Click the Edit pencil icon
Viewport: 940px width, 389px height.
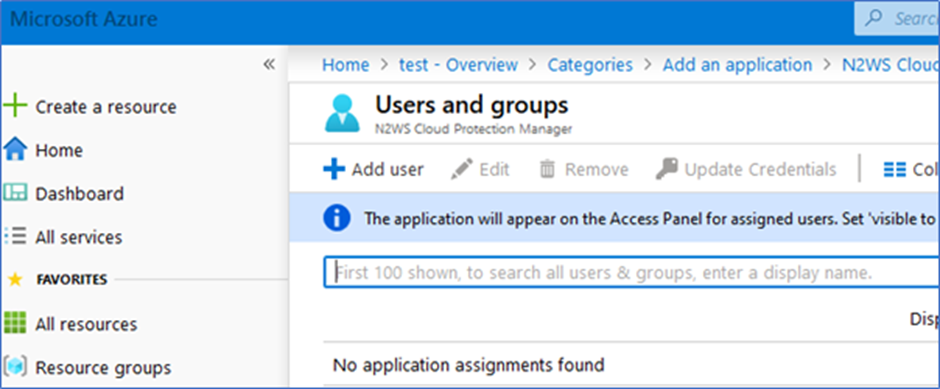pos(462,169)
